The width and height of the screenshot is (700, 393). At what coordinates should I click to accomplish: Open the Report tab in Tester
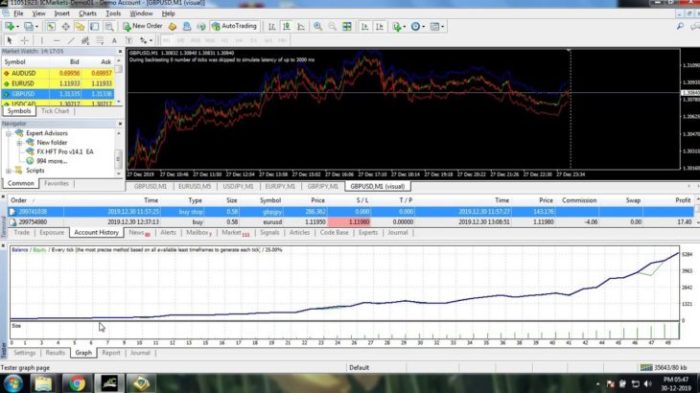click(x=111, y=353)
